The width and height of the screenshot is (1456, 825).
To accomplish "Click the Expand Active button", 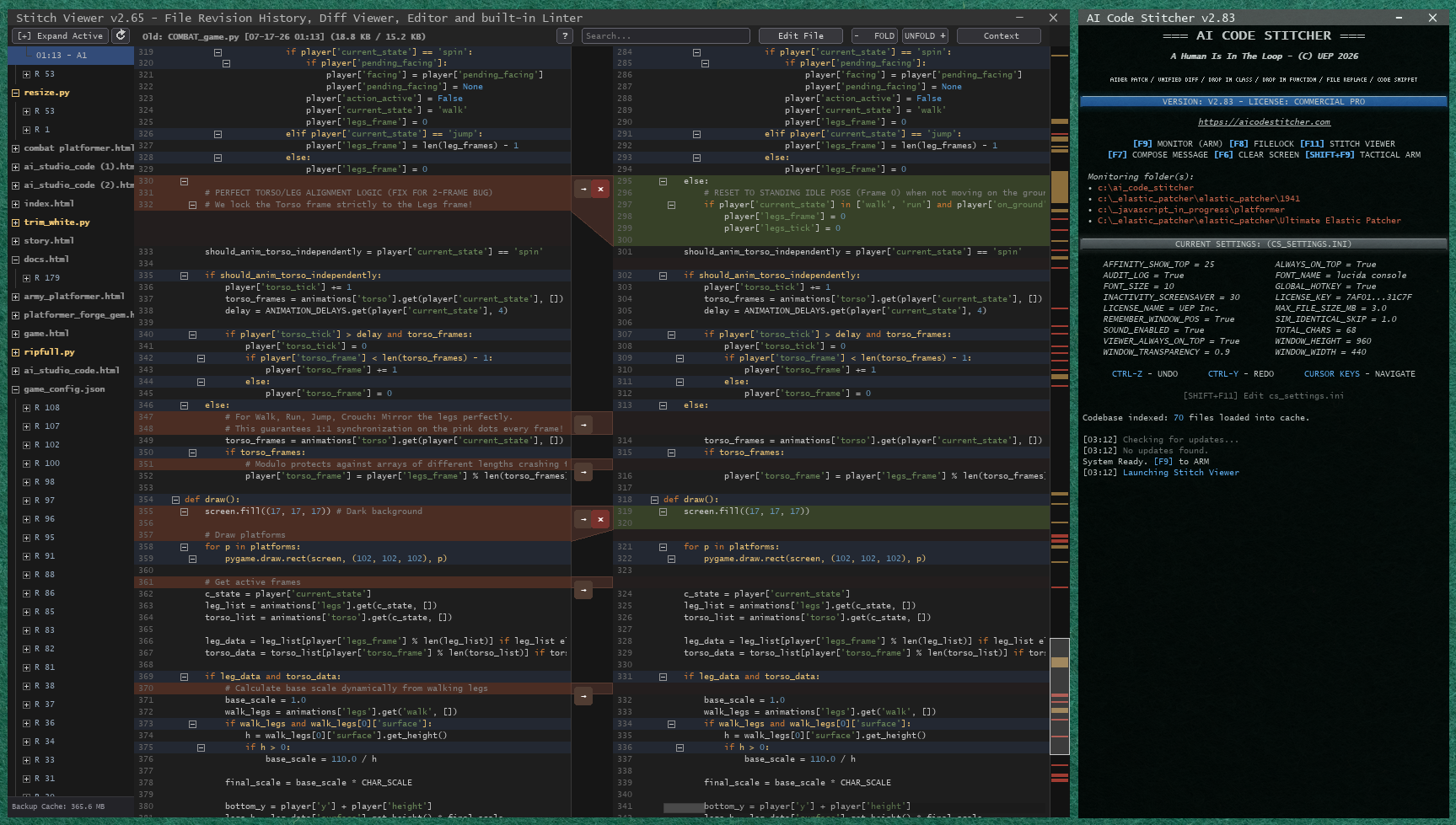I will (x=60, y=35).
